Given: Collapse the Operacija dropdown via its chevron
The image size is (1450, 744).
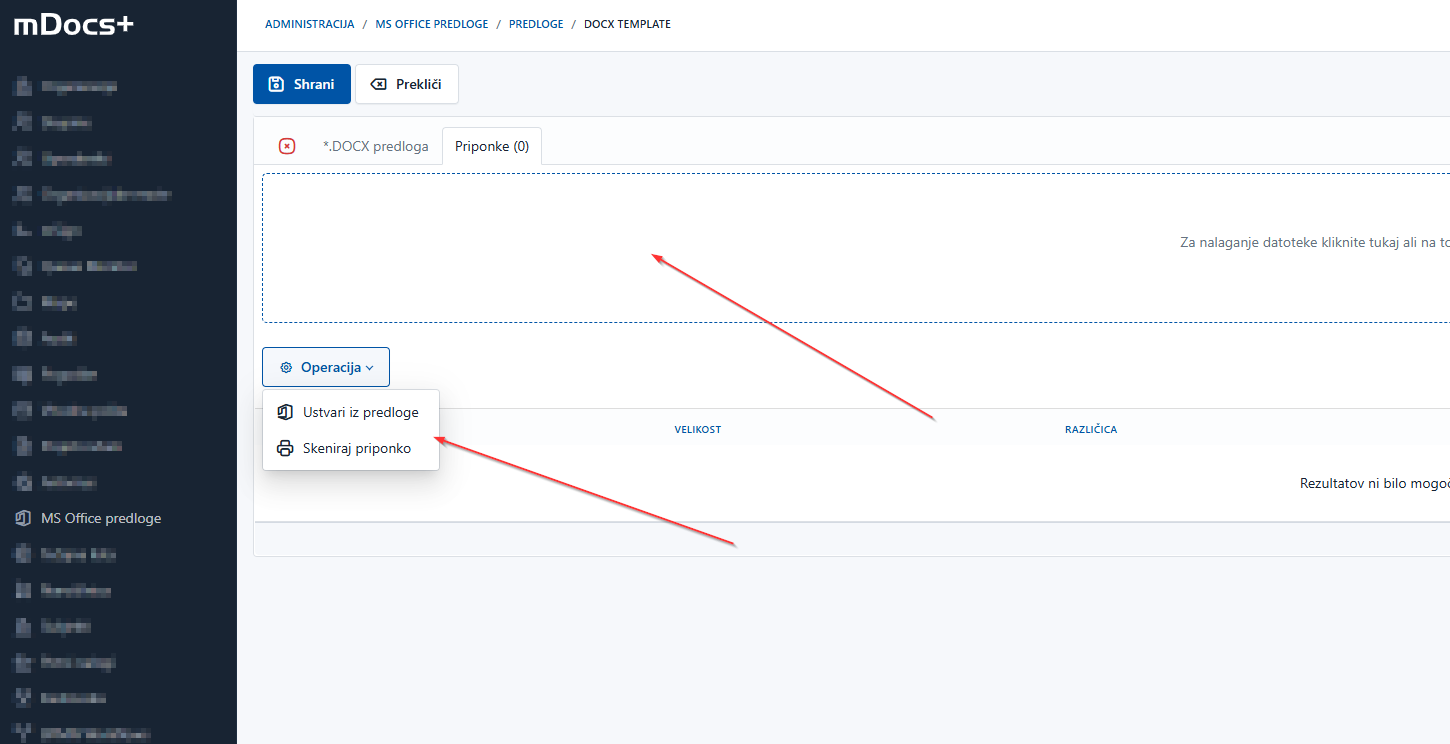Looking at the screenshot, I should [370, 368].
